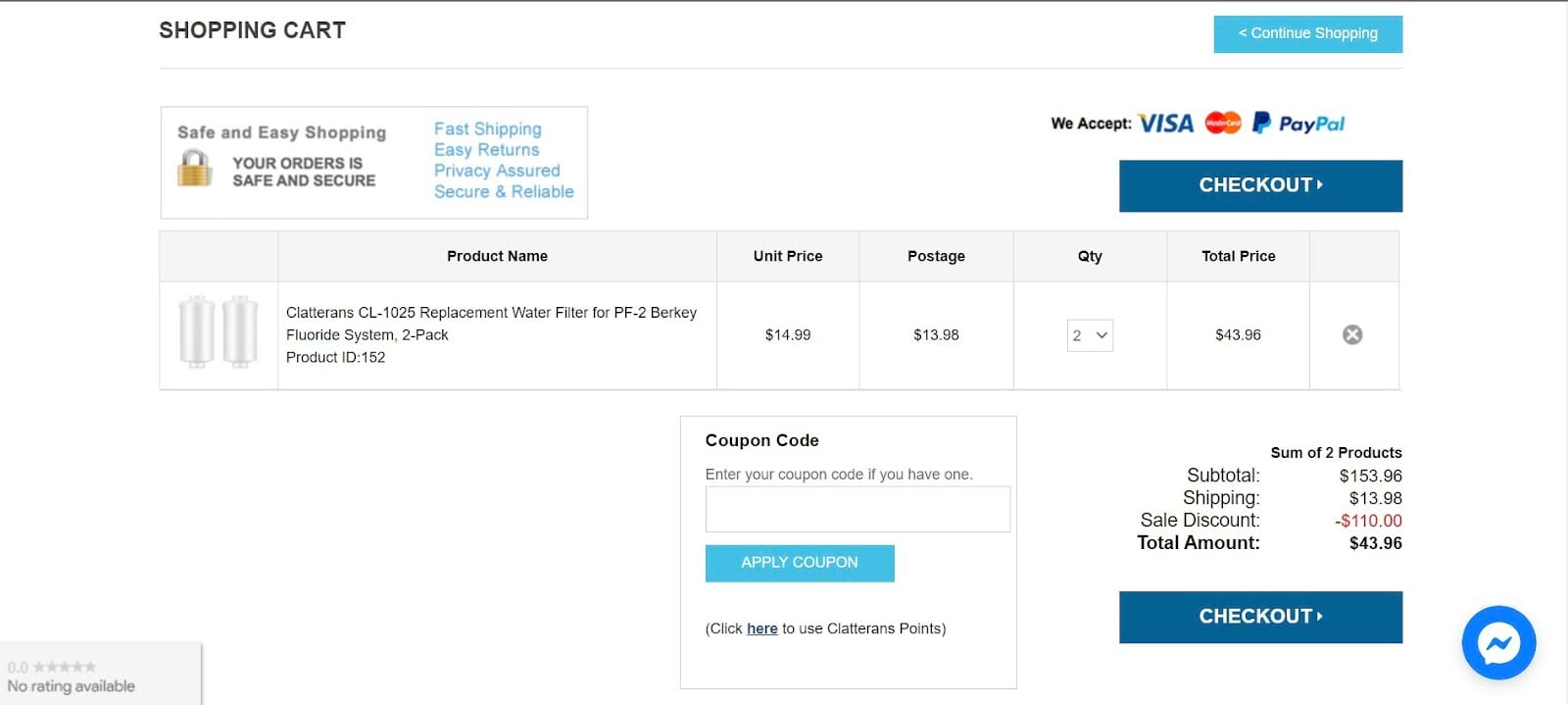Click the Unit Price column header
1568x705 pixels.
pos(788,256)
